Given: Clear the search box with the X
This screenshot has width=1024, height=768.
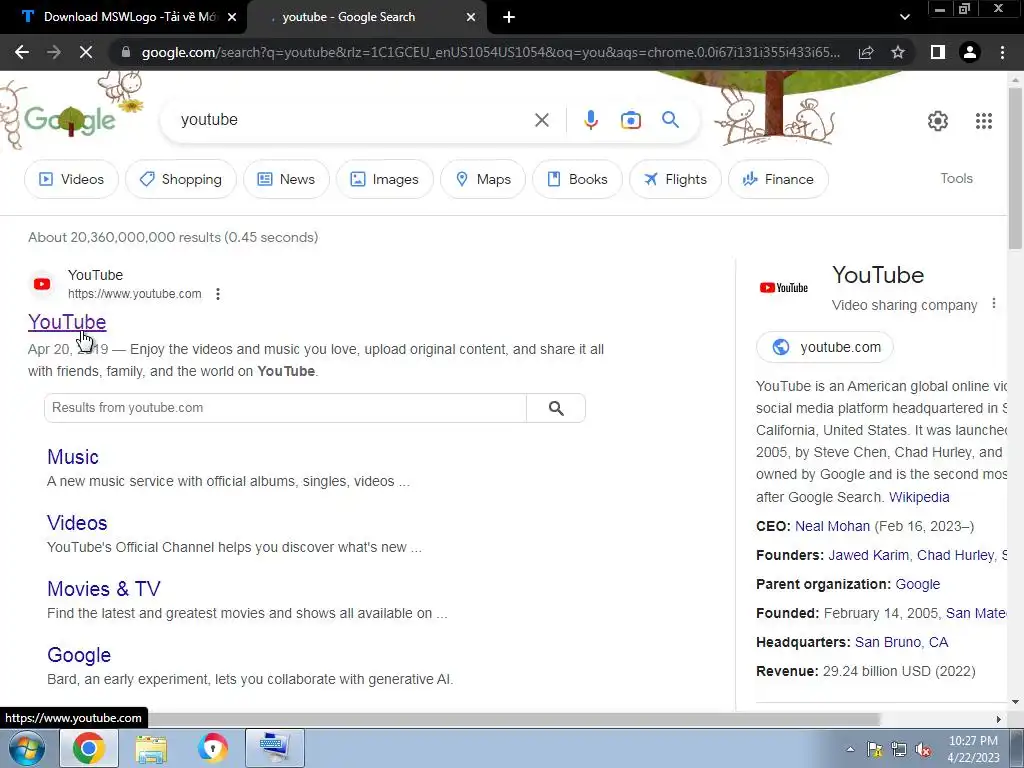Looking at the screenshot, I should [541, 120].
